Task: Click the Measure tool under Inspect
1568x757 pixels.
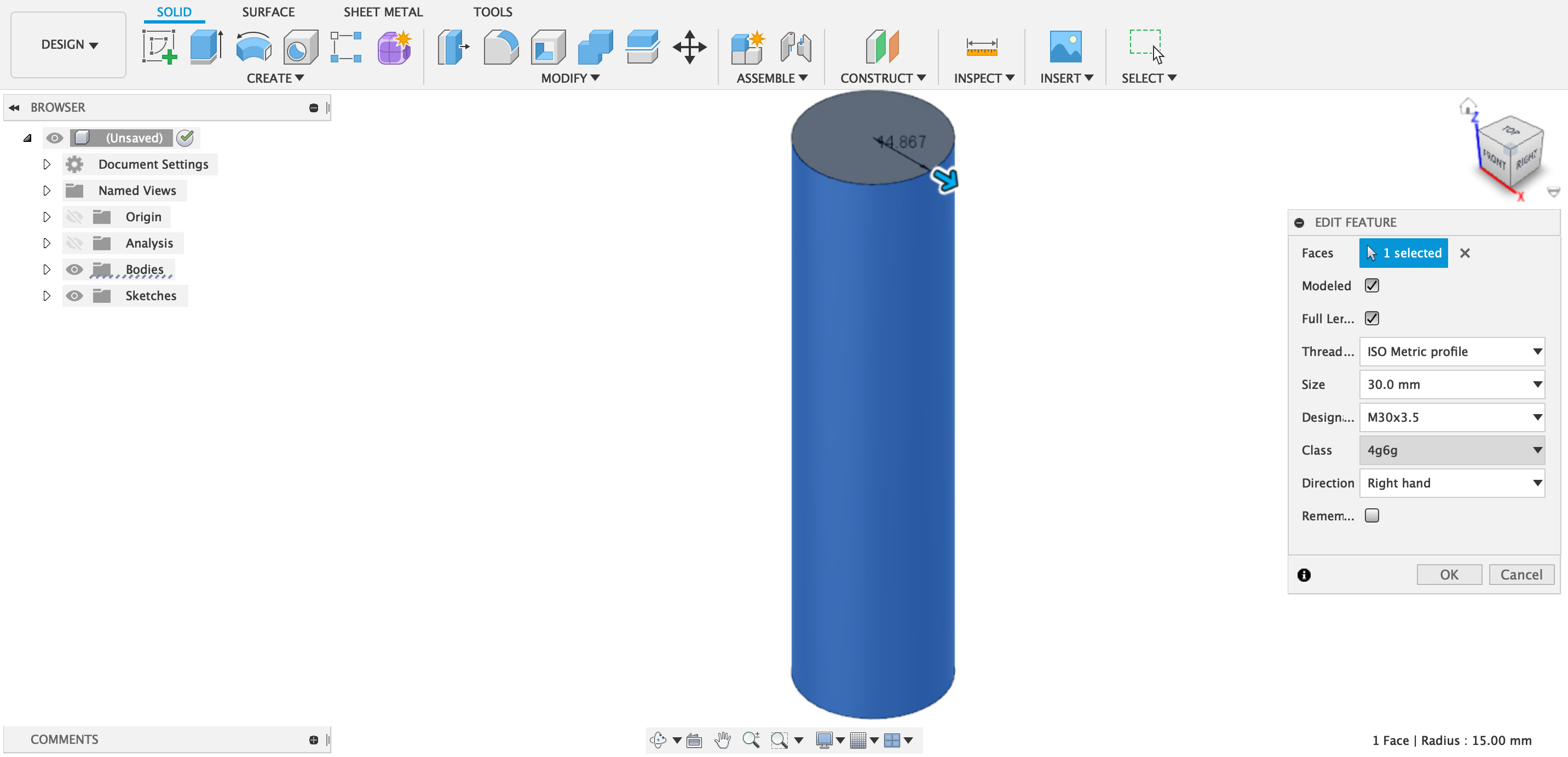Action: click(x=981, y=47)
